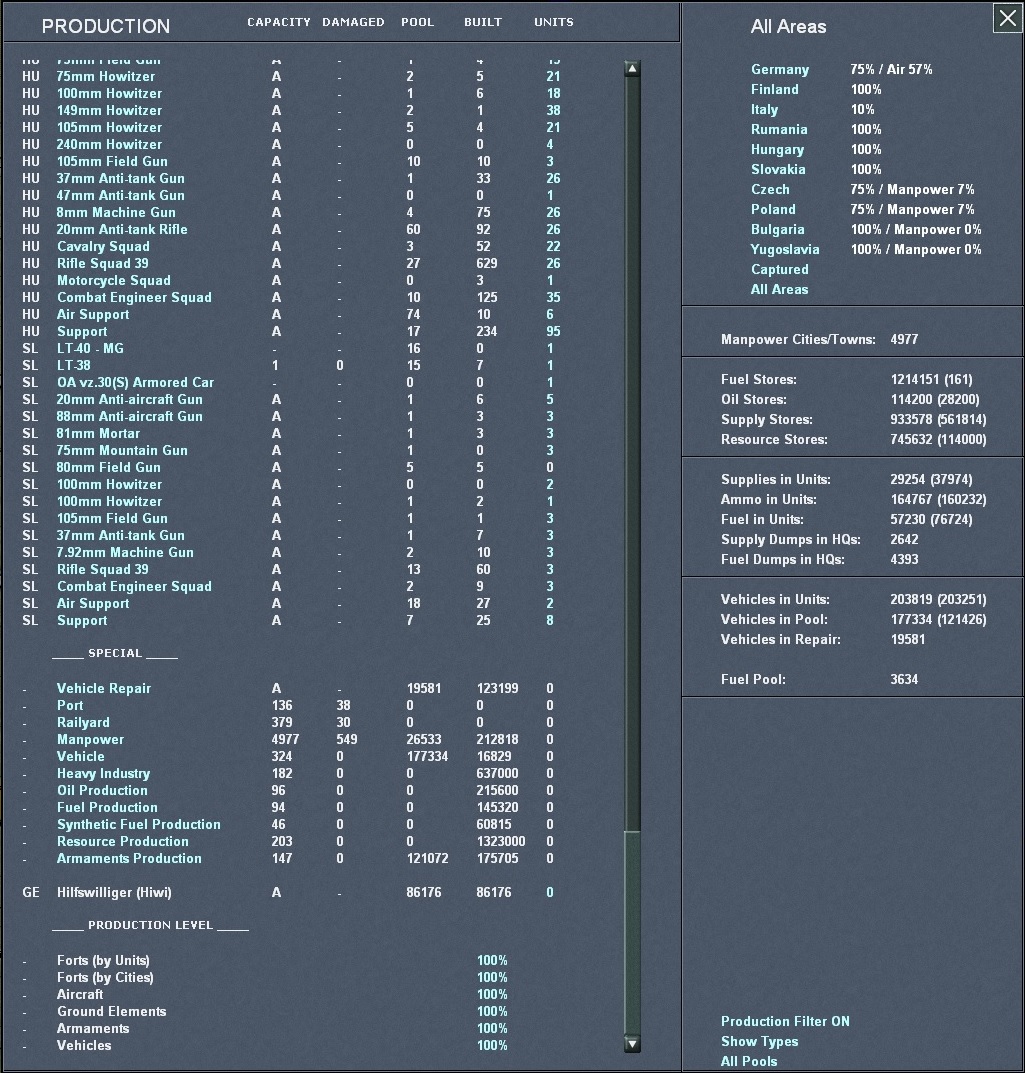Click the BUILT column header

click(x=482, y=22)
